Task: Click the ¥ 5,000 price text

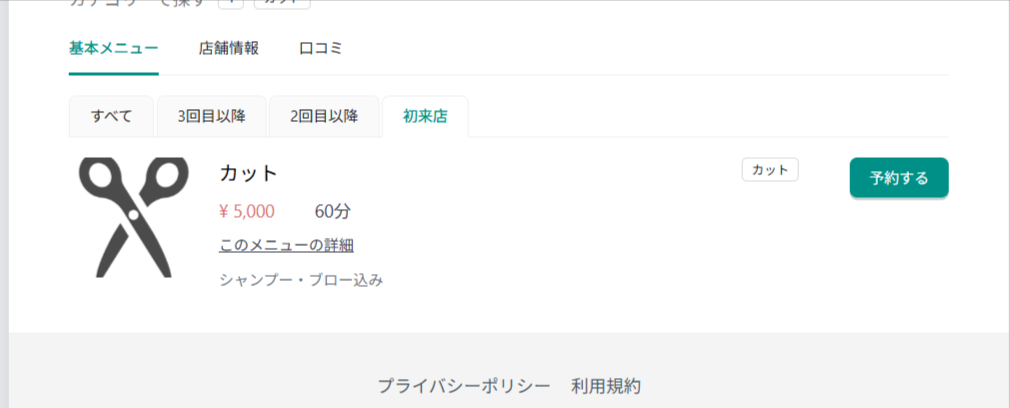Action: pos(246,211)
